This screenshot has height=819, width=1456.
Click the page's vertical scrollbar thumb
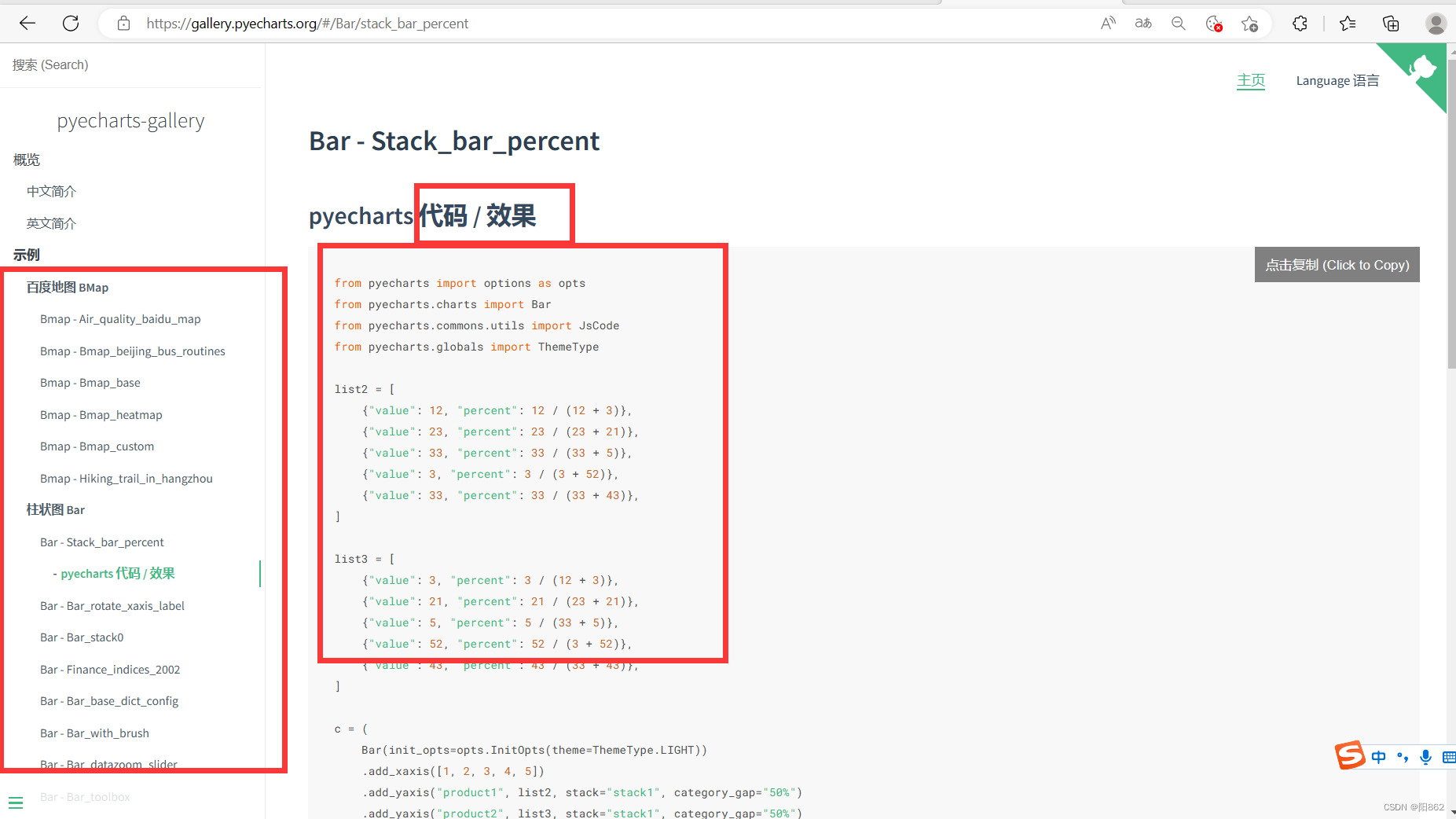[x=1451, y=212]
